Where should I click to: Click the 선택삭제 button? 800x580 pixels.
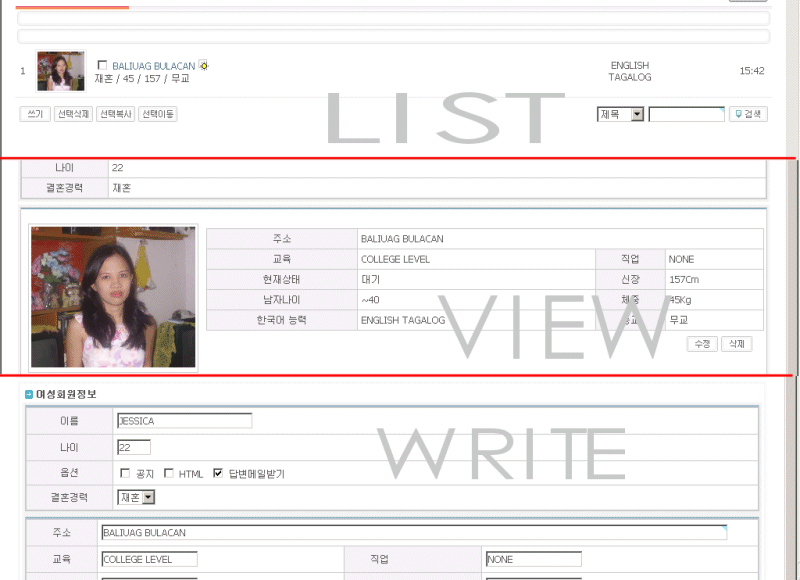(73, 114)
